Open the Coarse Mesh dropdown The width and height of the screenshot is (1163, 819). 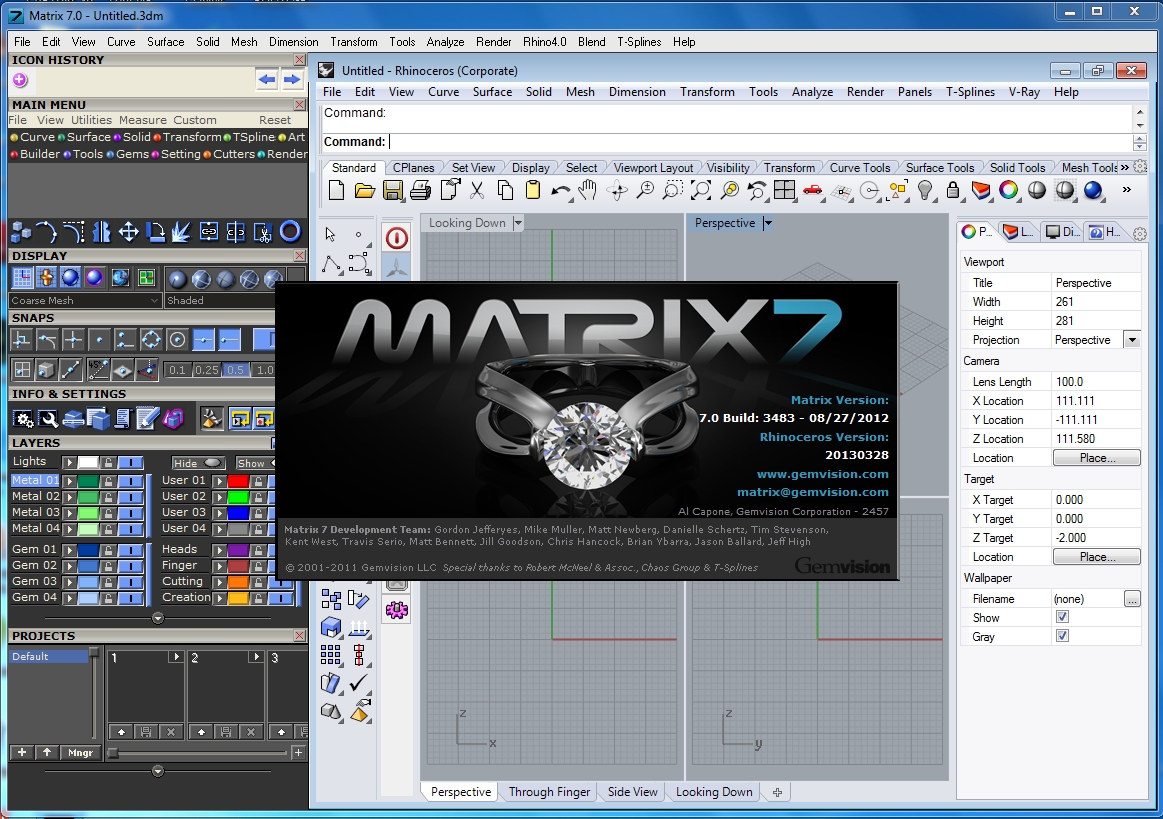click(85, 300)
